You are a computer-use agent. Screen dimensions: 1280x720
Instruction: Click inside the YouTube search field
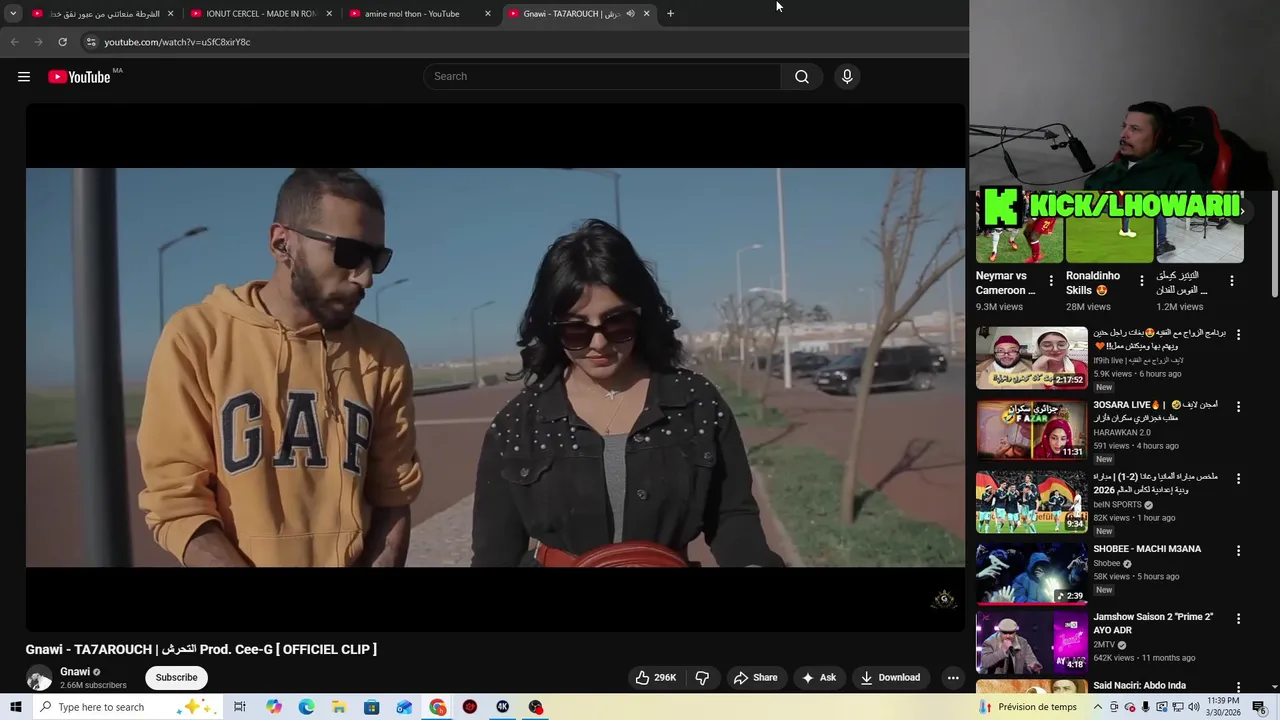[602, 77]
